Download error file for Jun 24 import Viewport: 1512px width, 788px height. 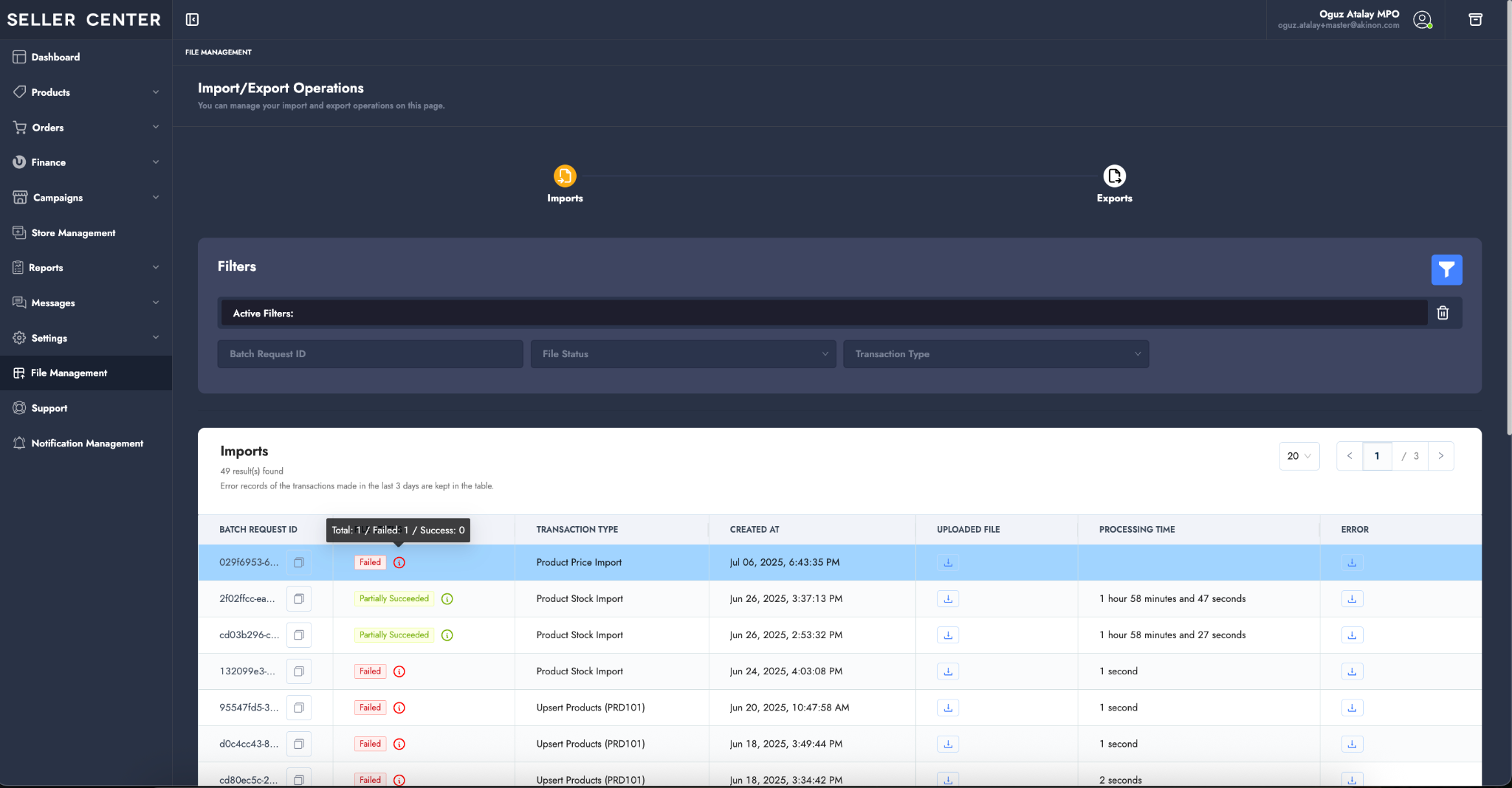pyautogui.click(x=1352, y=671)
